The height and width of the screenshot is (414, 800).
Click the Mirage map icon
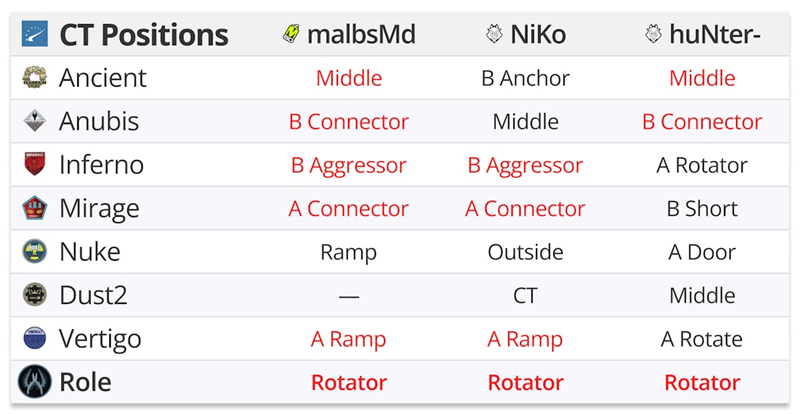(34, 209)
